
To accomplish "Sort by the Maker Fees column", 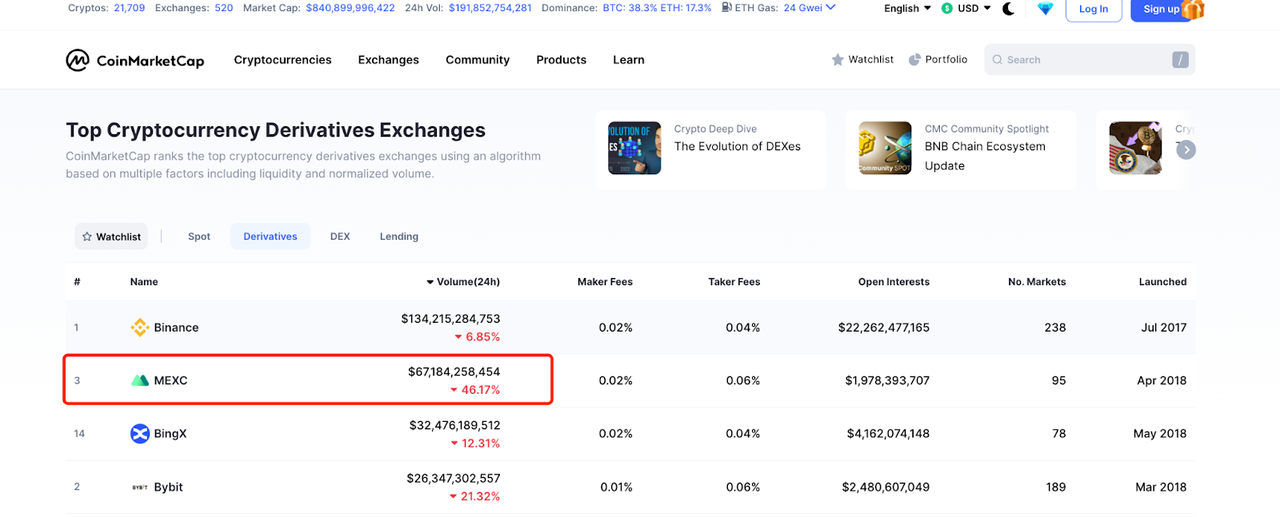I will point(605,282).
